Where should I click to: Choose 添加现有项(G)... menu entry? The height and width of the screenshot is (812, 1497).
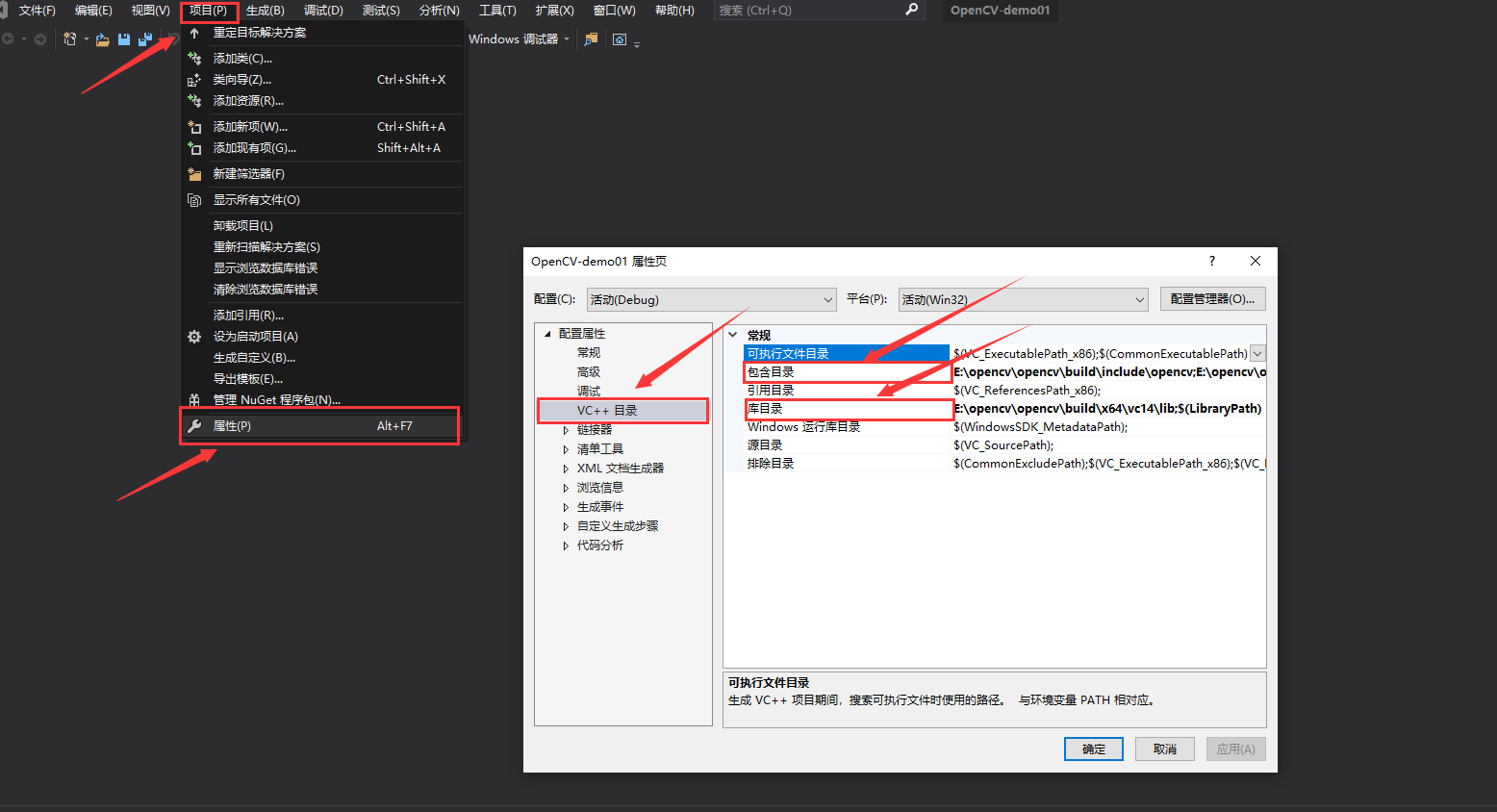(x=322, y=148)
